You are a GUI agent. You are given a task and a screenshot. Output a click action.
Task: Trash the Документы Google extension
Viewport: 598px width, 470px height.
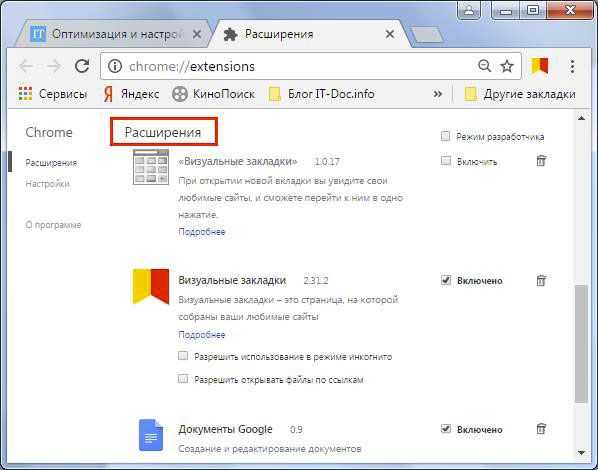point(541,429)
